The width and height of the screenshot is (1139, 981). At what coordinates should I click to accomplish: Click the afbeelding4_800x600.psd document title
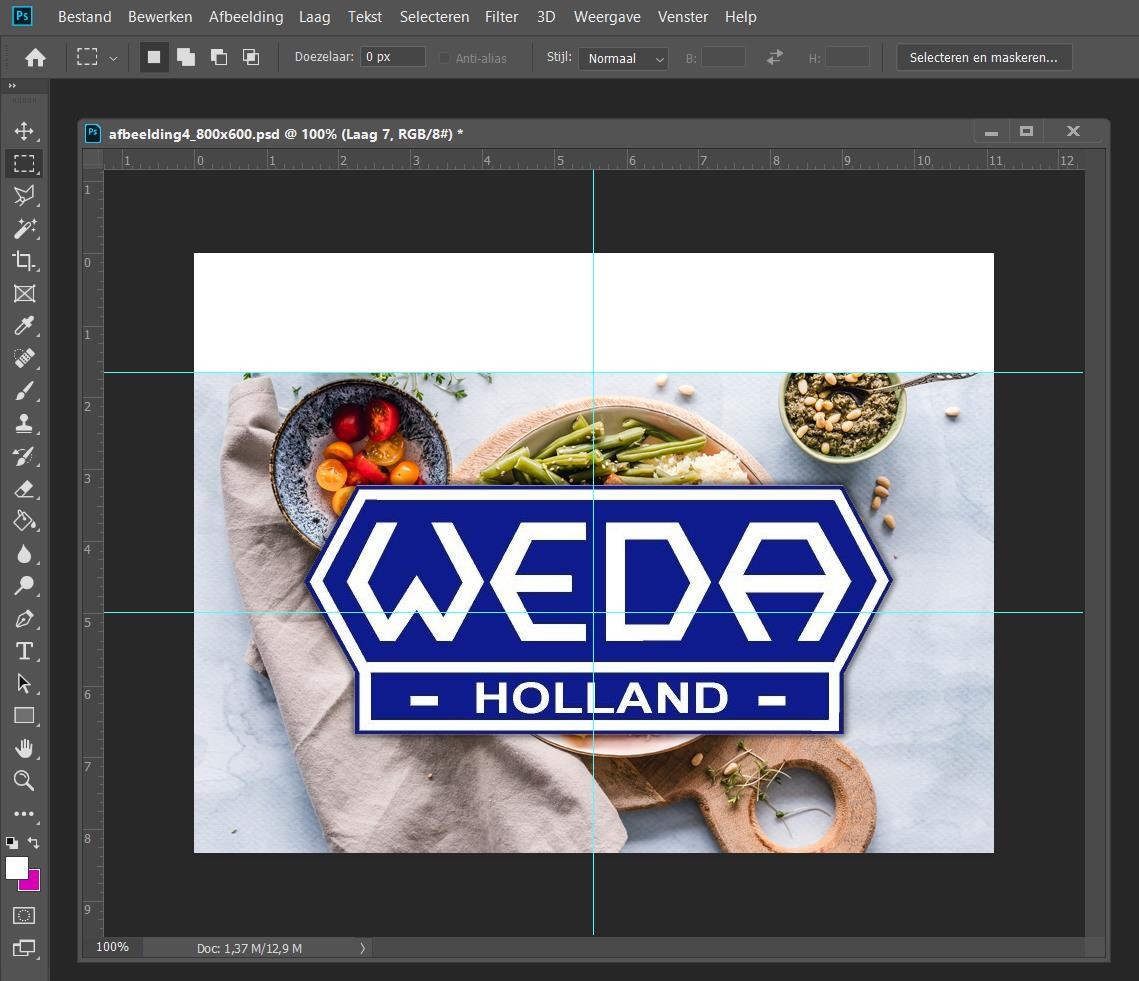click(x=285, y=134)
